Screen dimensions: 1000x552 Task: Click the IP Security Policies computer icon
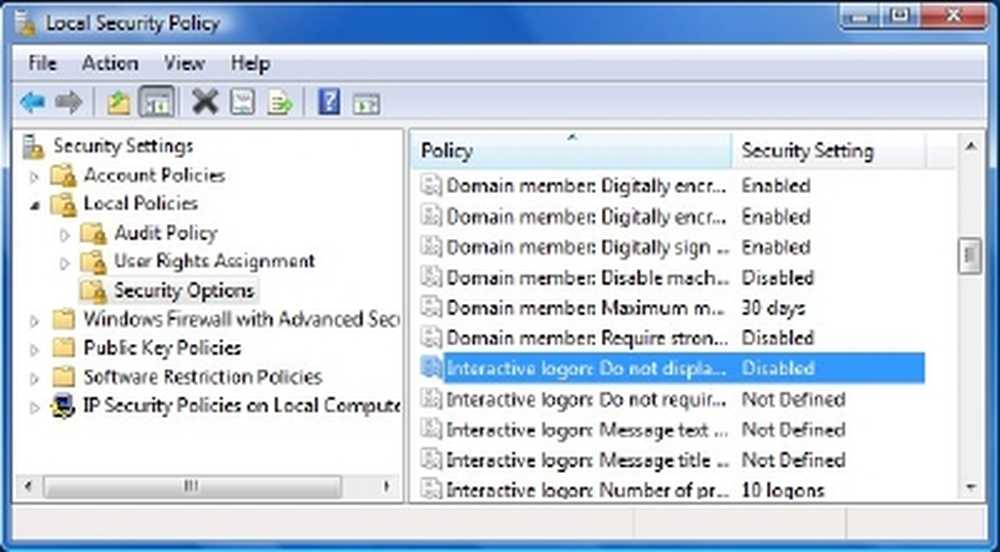coord(63,405)
